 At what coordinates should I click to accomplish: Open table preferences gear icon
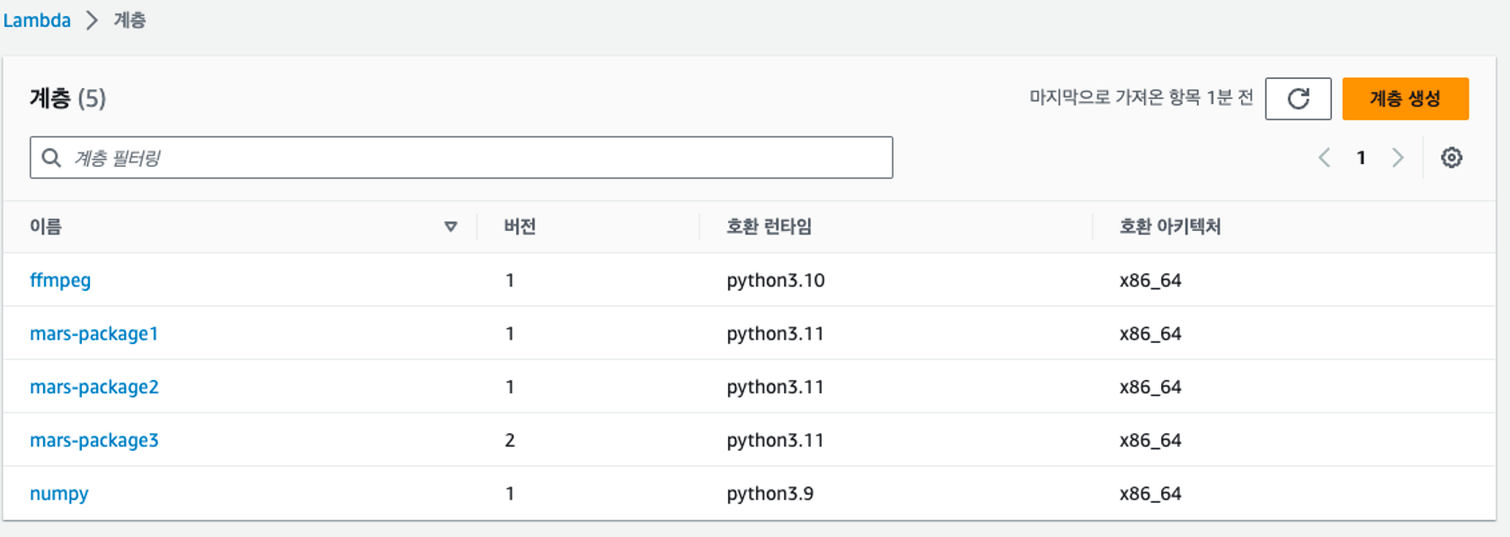click(1452, 157)
